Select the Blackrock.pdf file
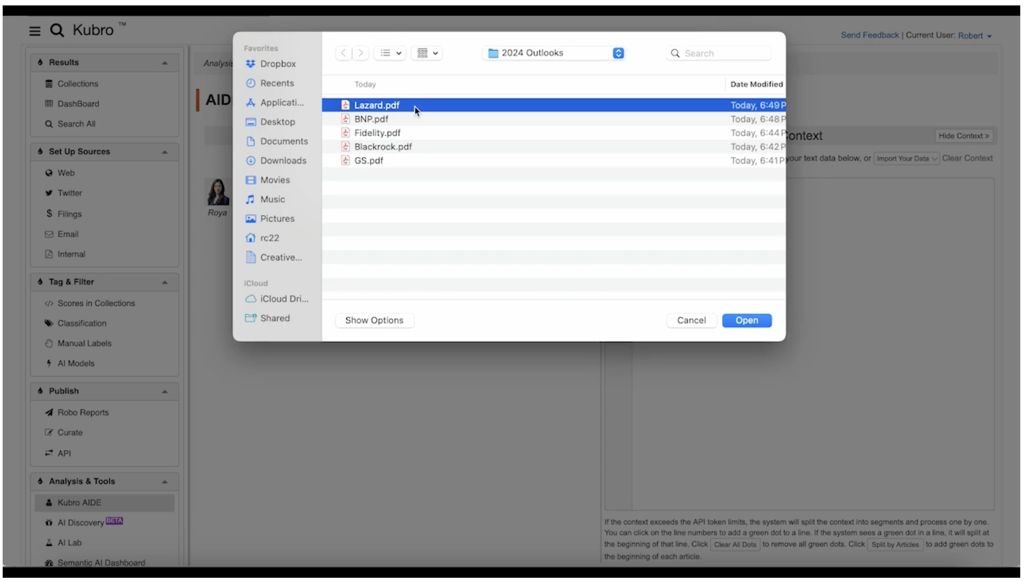The width and height of the screenshot is (1024, 581). coord(553,147)
